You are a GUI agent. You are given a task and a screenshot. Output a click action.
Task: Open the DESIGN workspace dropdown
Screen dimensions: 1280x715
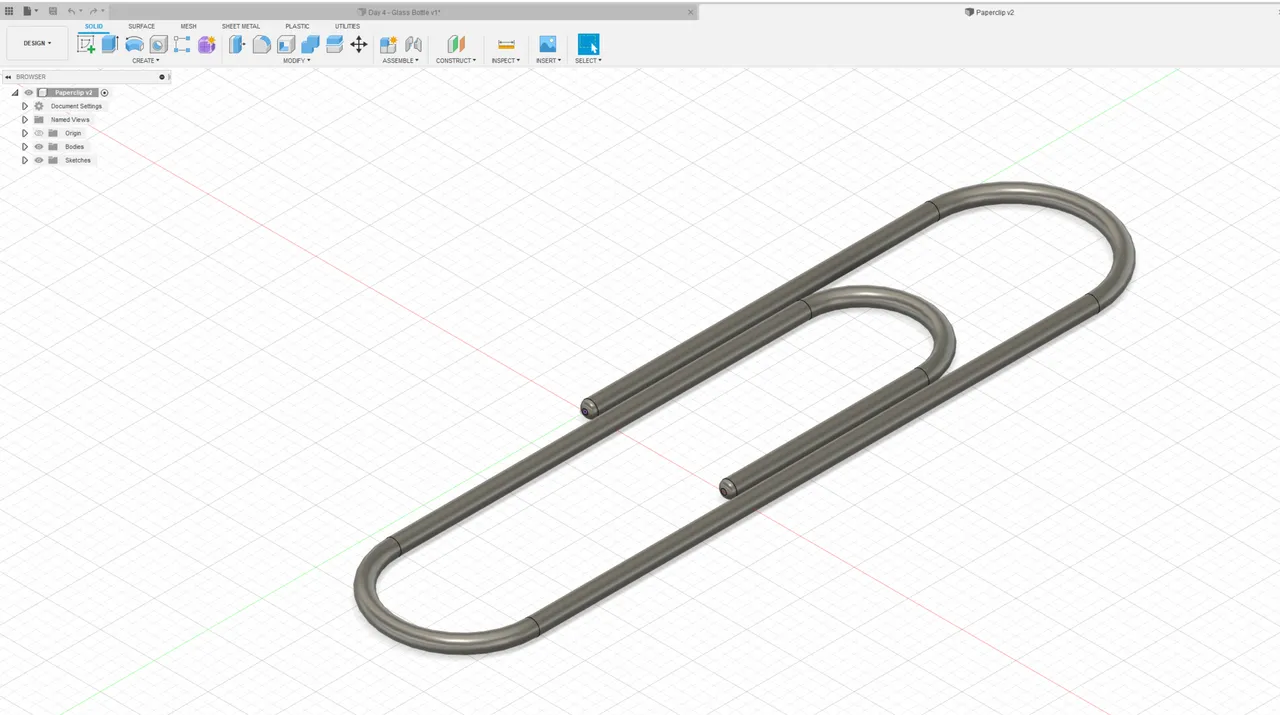click(37, 43)
